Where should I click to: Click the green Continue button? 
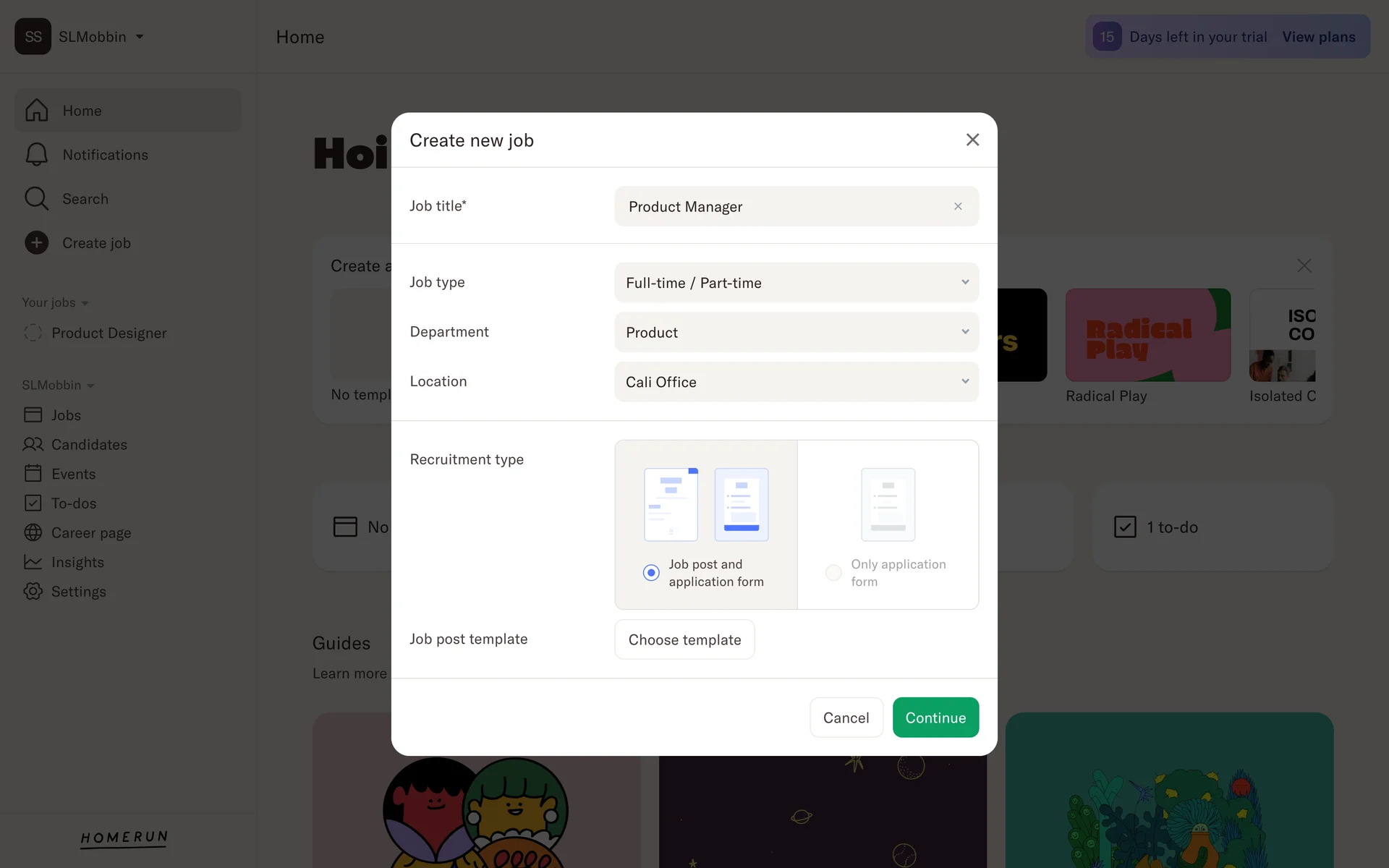pyautogui.click(x=935, y=718)
